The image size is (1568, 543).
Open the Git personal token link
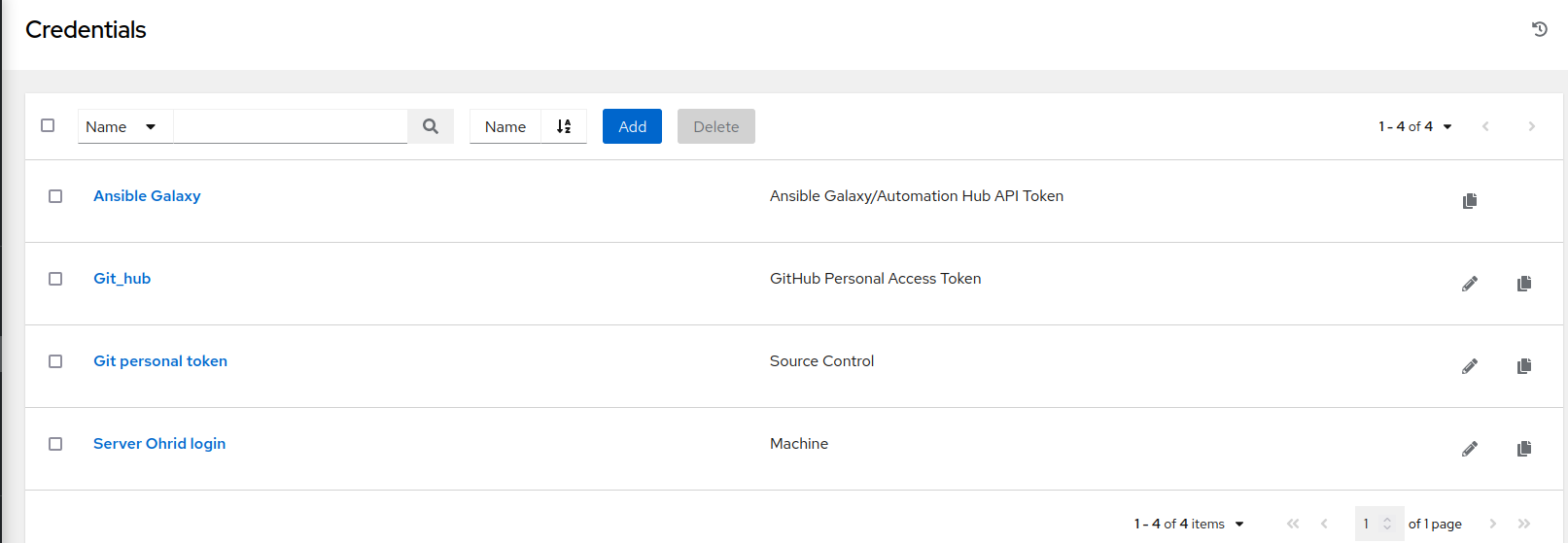click(x=160, y=361)
